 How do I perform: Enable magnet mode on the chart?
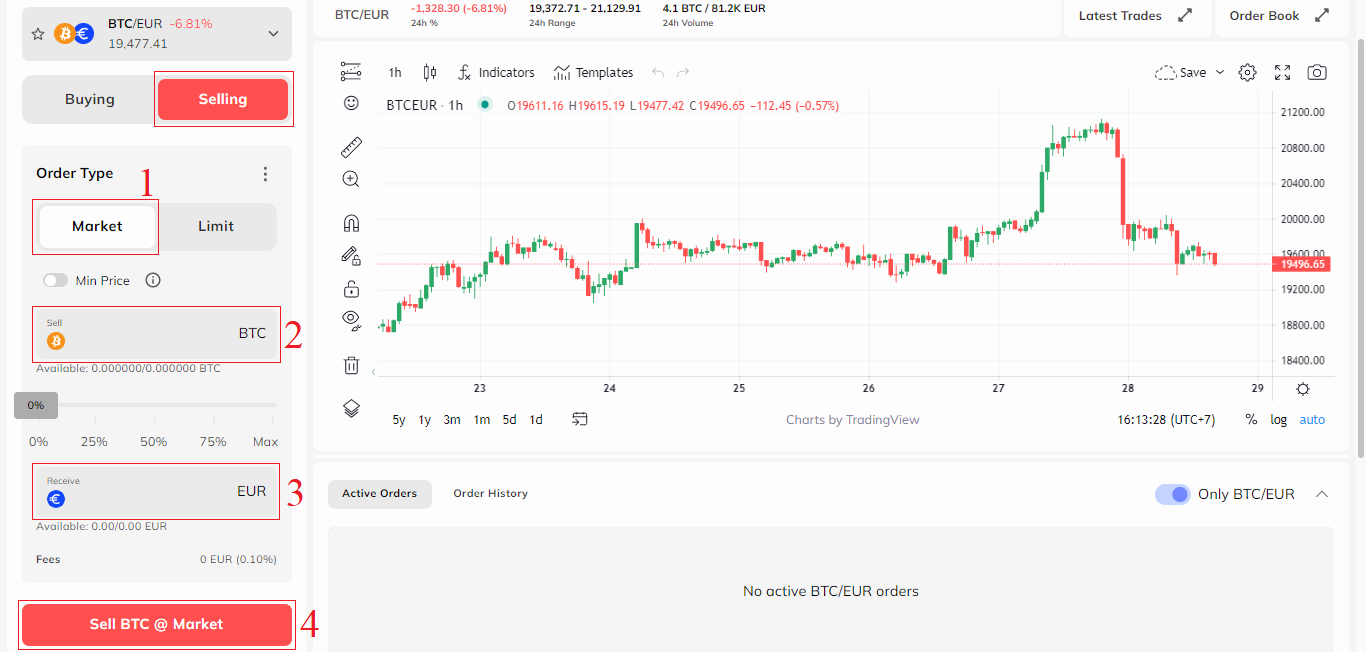coord(350,223)
